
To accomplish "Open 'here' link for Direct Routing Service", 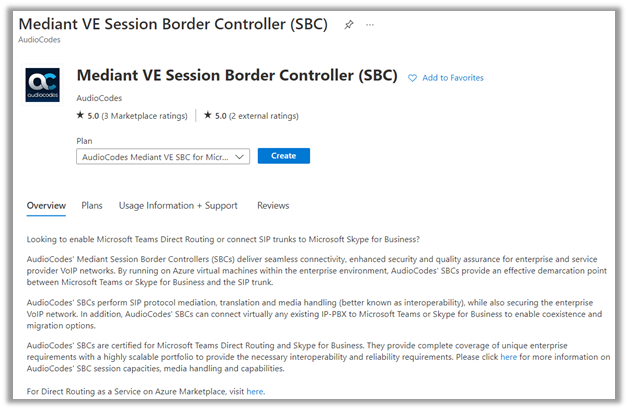I will click(255, 391).
